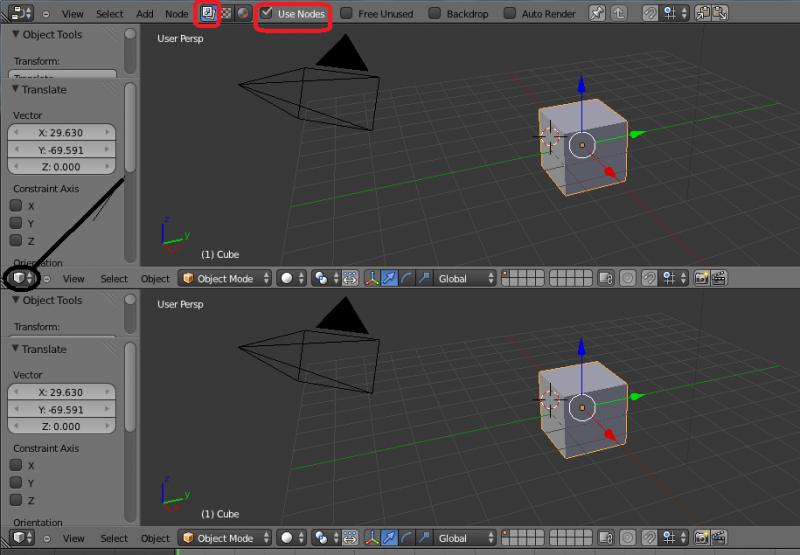Check X constraint axis in top viewport panel
This screenshot has width=800, height=555.
tap(16, 206)
